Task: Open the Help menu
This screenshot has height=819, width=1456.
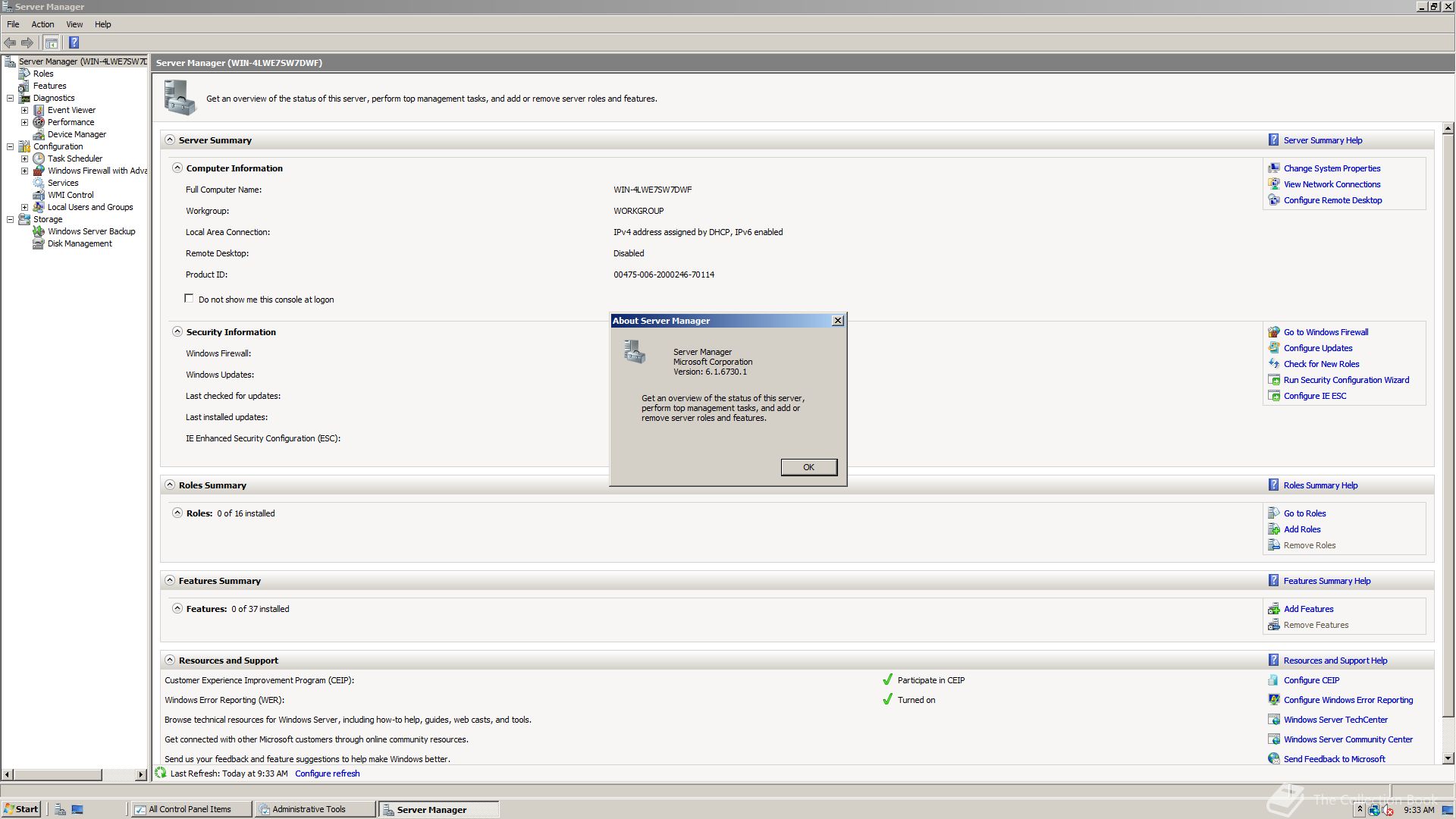Action: tap(102, 24)
